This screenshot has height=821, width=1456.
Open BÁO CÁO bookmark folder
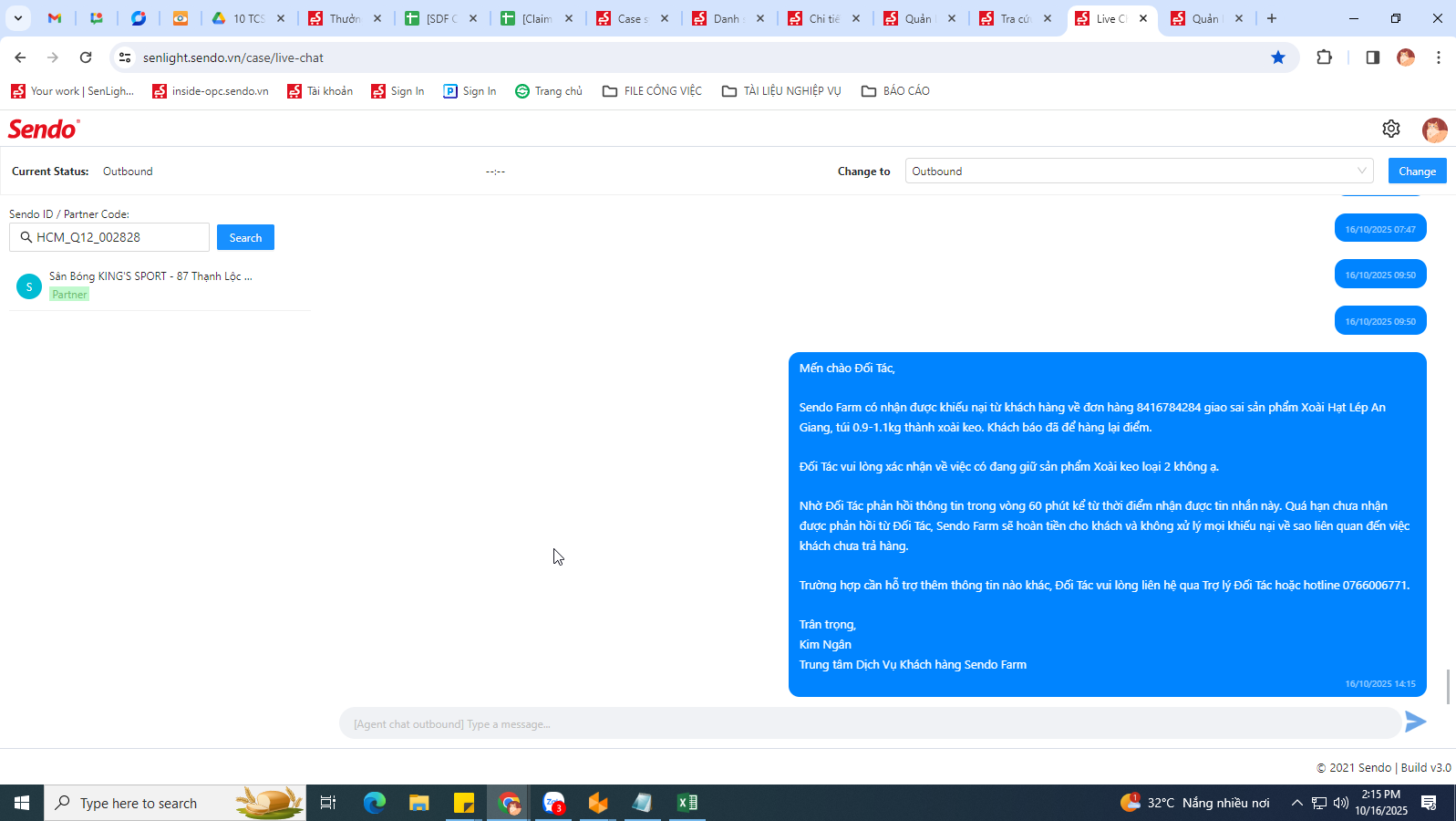[896, 90]
